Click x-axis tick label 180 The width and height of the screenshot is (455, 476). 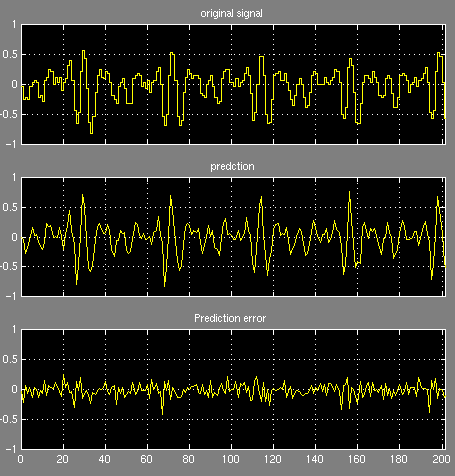pos(399,459)
